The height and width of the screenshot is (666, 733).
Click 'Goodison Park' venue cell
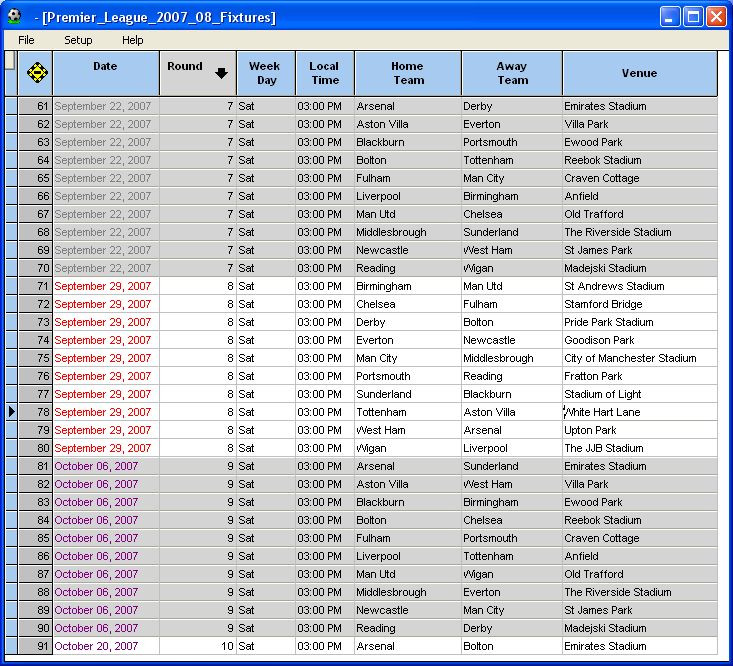point(640,340)
